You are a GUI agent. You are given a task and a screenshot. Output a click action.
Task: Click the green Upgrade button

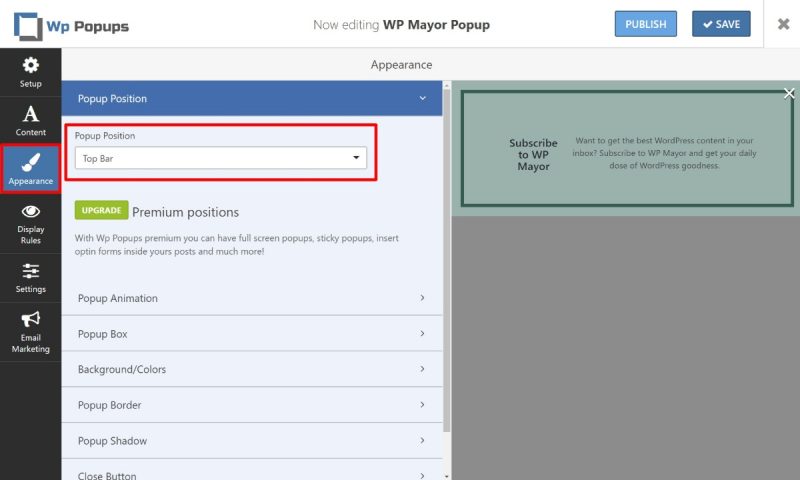[102, 210]
